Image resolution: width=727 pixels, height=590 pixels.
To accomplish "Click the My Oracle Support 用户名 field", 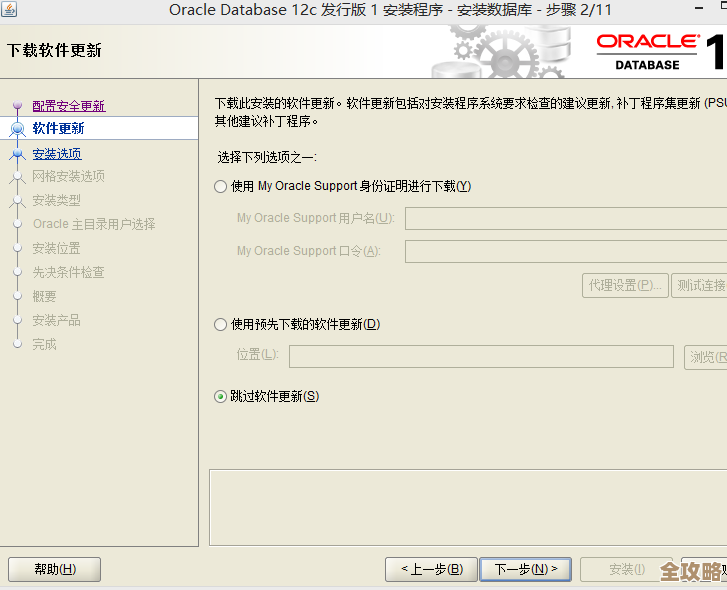I will [566, 218].
